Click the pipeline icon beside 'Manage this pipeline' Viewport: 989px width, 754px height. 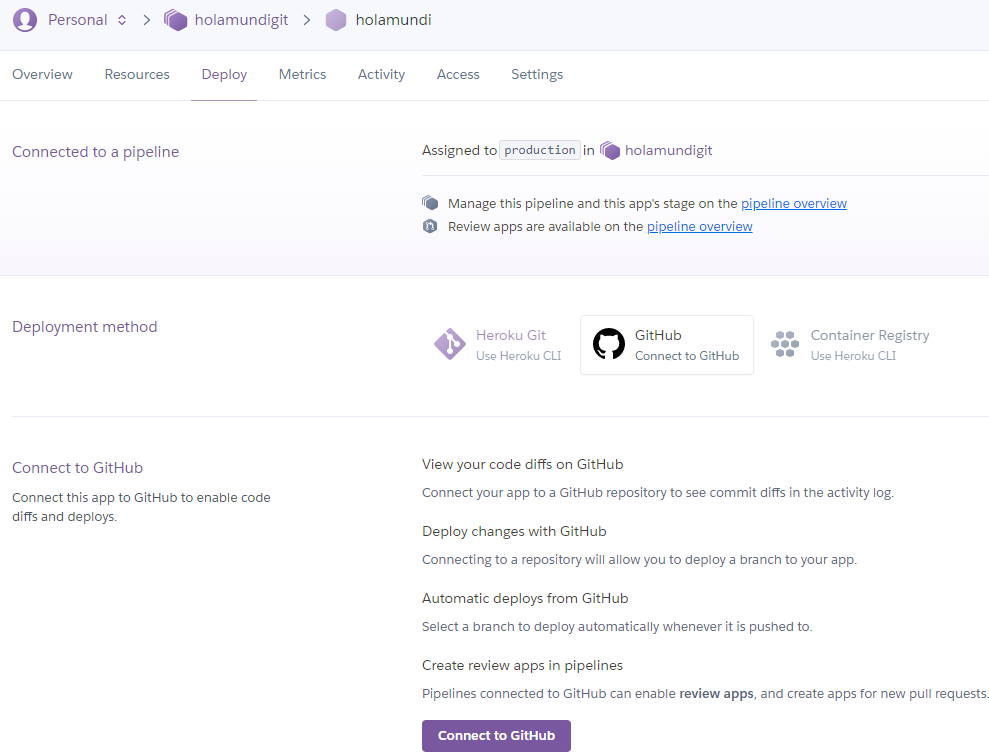point(430,202)
